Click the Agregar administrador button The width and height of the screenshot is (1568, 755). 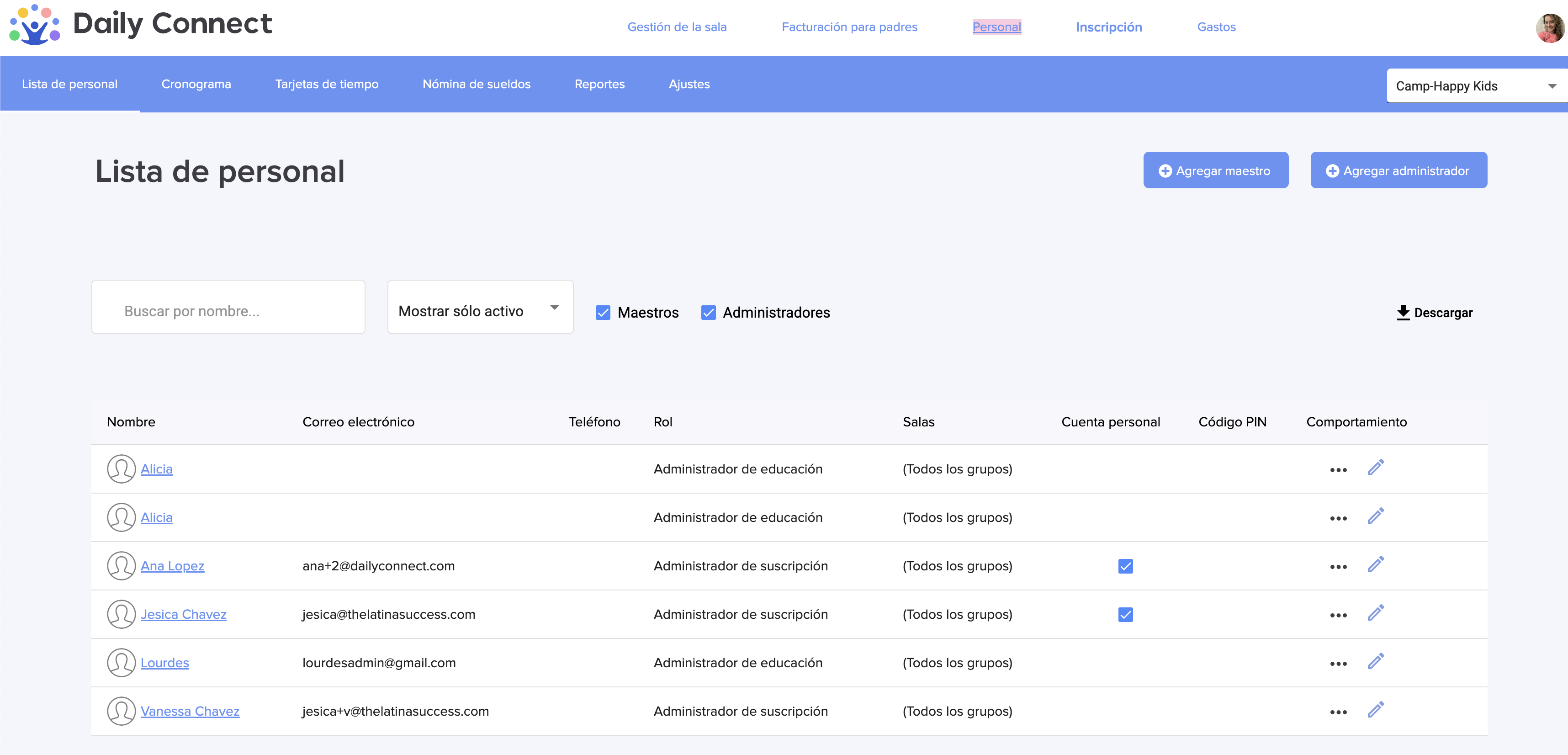[1398, 170]
